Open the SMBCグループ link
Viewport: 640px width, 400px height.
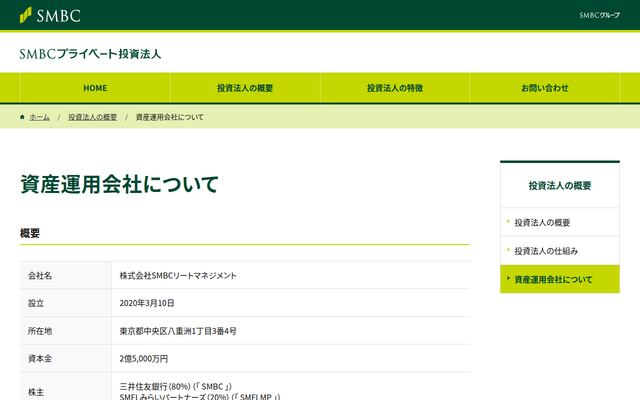click(x=599, y=15)
